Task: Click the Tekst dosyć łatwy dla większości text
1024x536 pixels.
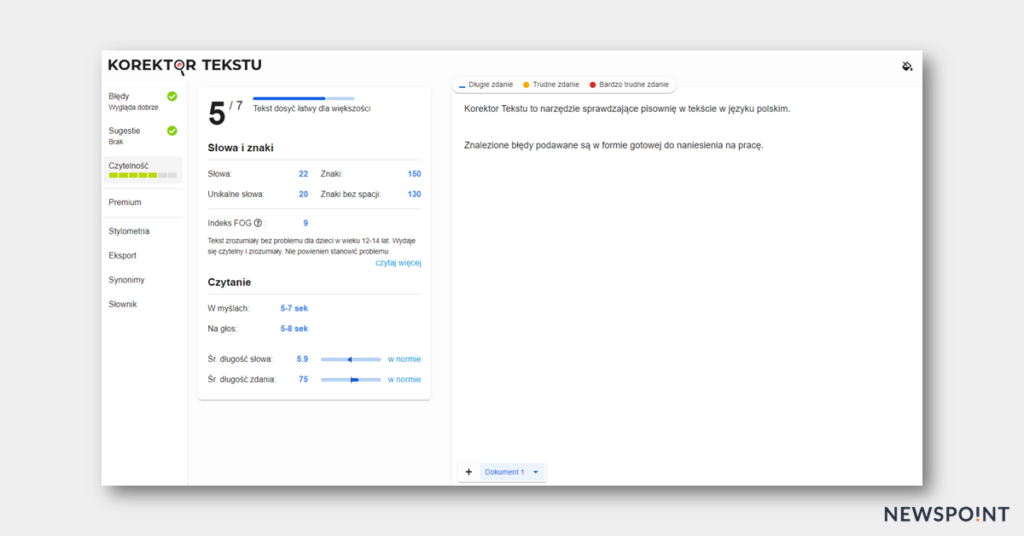Action: (312, 109)
